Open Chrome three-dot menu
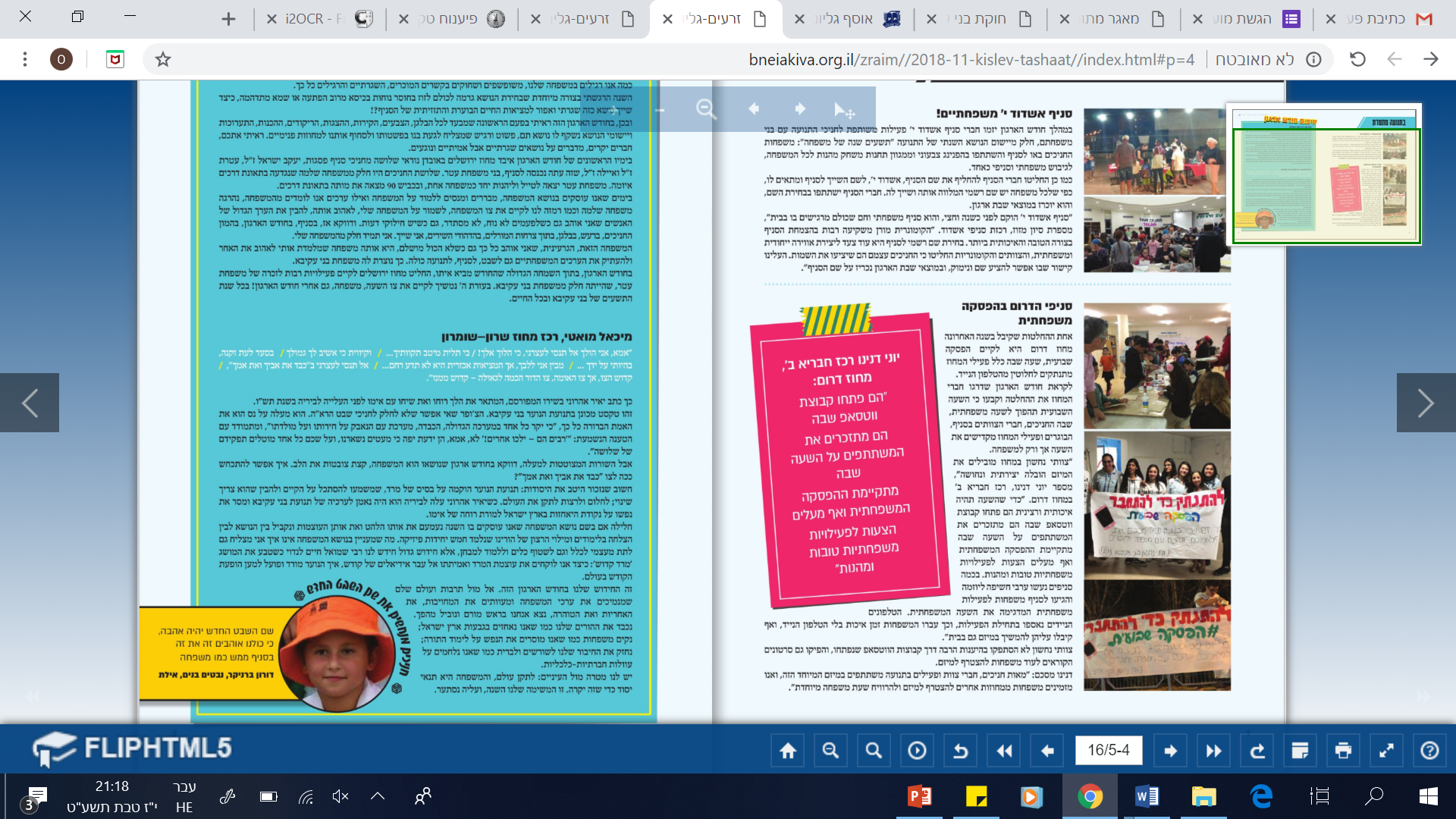 [25, 59]
